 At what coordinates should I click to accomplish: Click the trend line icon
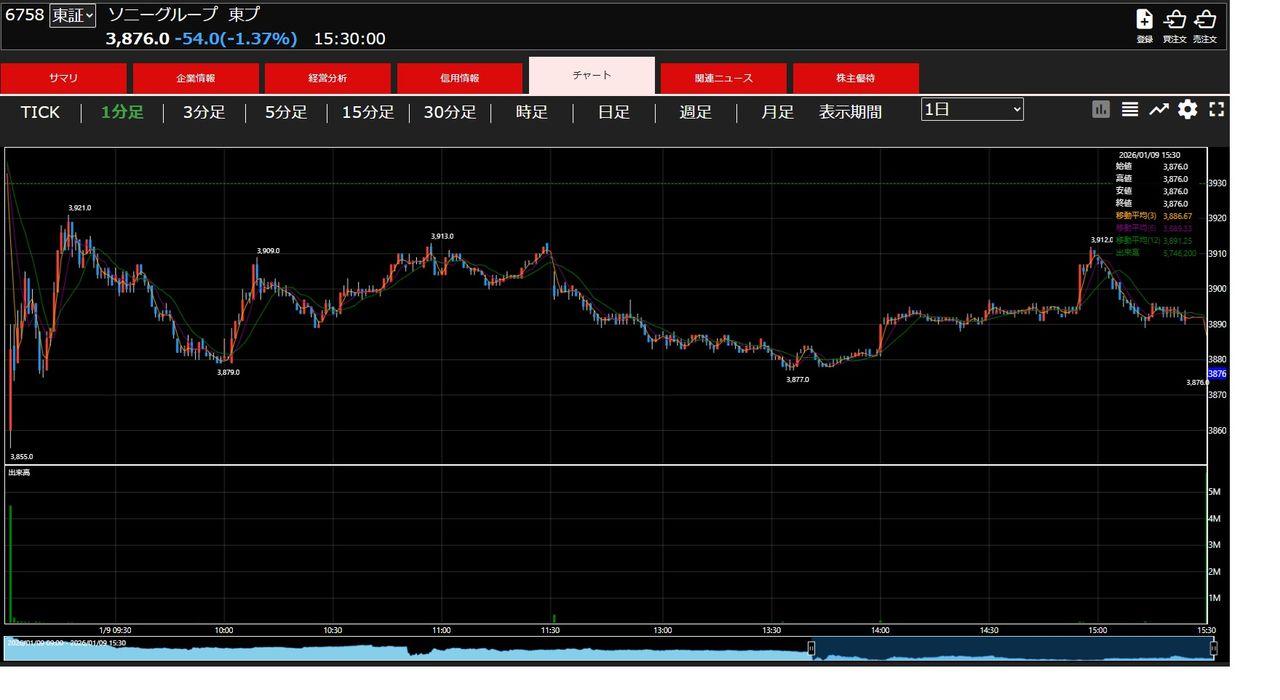coord(1158,110)
